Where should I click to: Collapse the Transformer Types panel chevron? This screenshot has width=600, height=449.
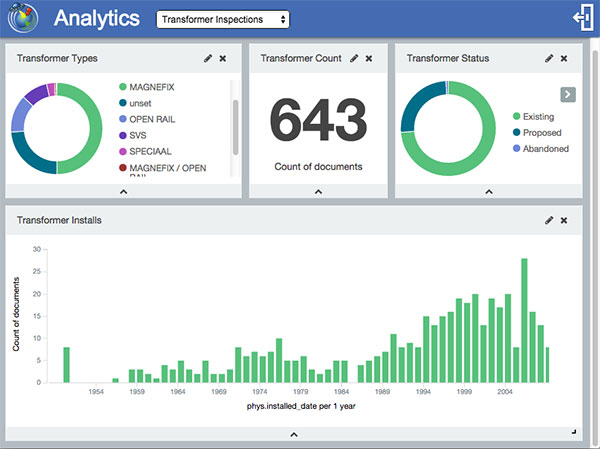tap(123, 190)
